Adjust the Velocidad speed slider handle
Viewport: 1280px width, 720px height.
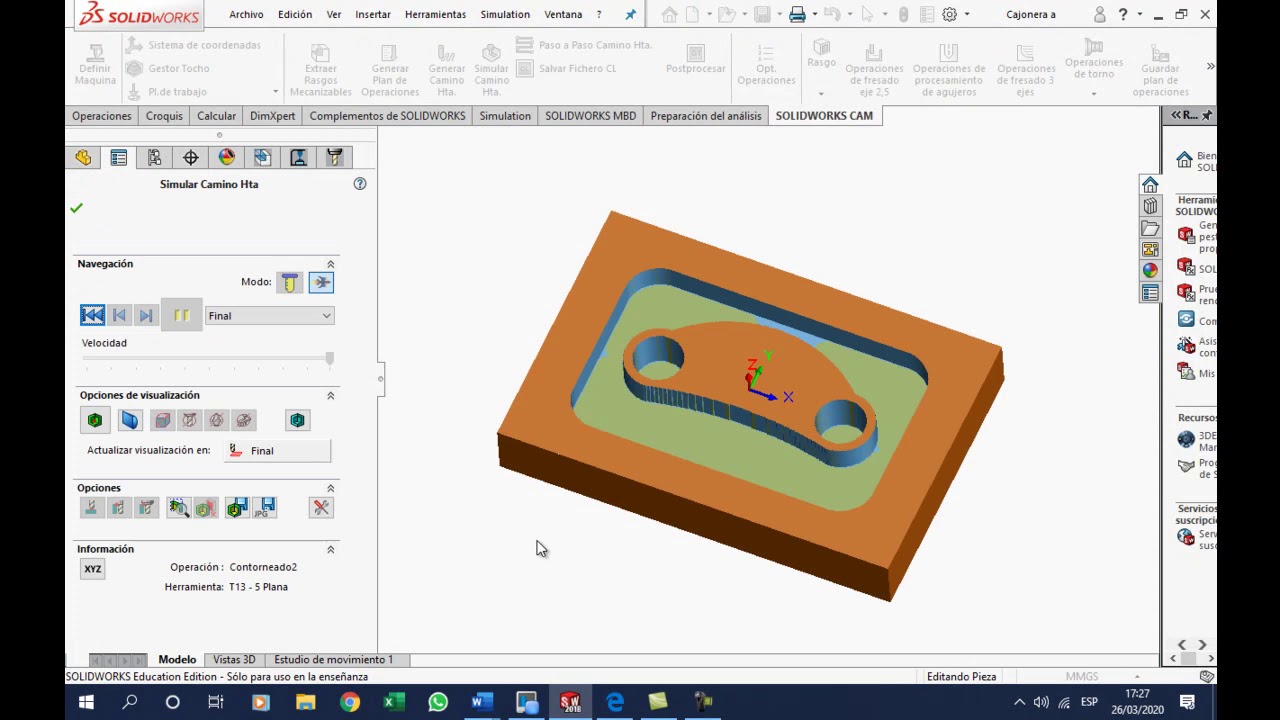(x=330, y=358)
